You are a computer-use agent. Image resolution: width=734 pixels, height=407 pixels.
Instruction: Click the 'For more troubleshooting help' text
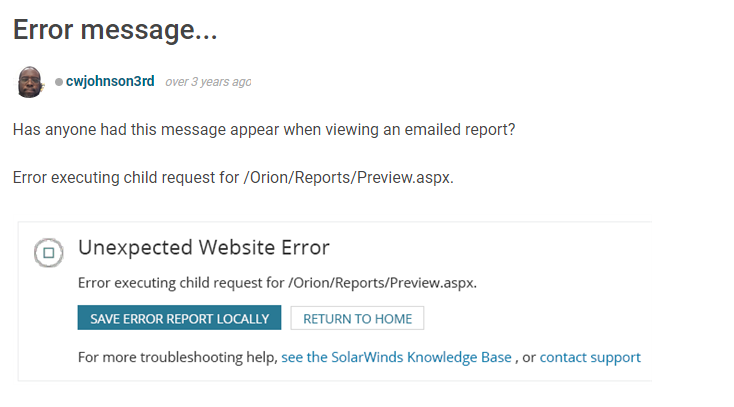pyautogui.click(x=178, y=357)
